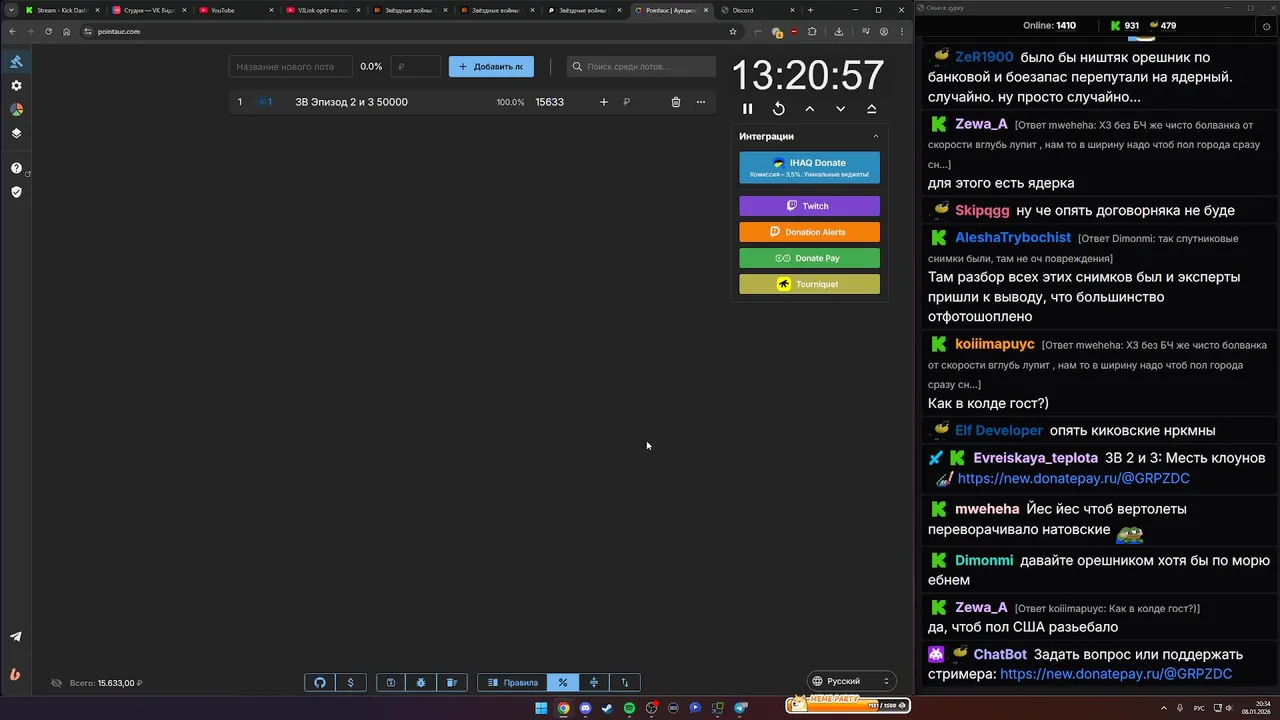This screenshot has height=720, width=1280.
Task: Open Steam from the taskbar
Action: coord(607,708)
